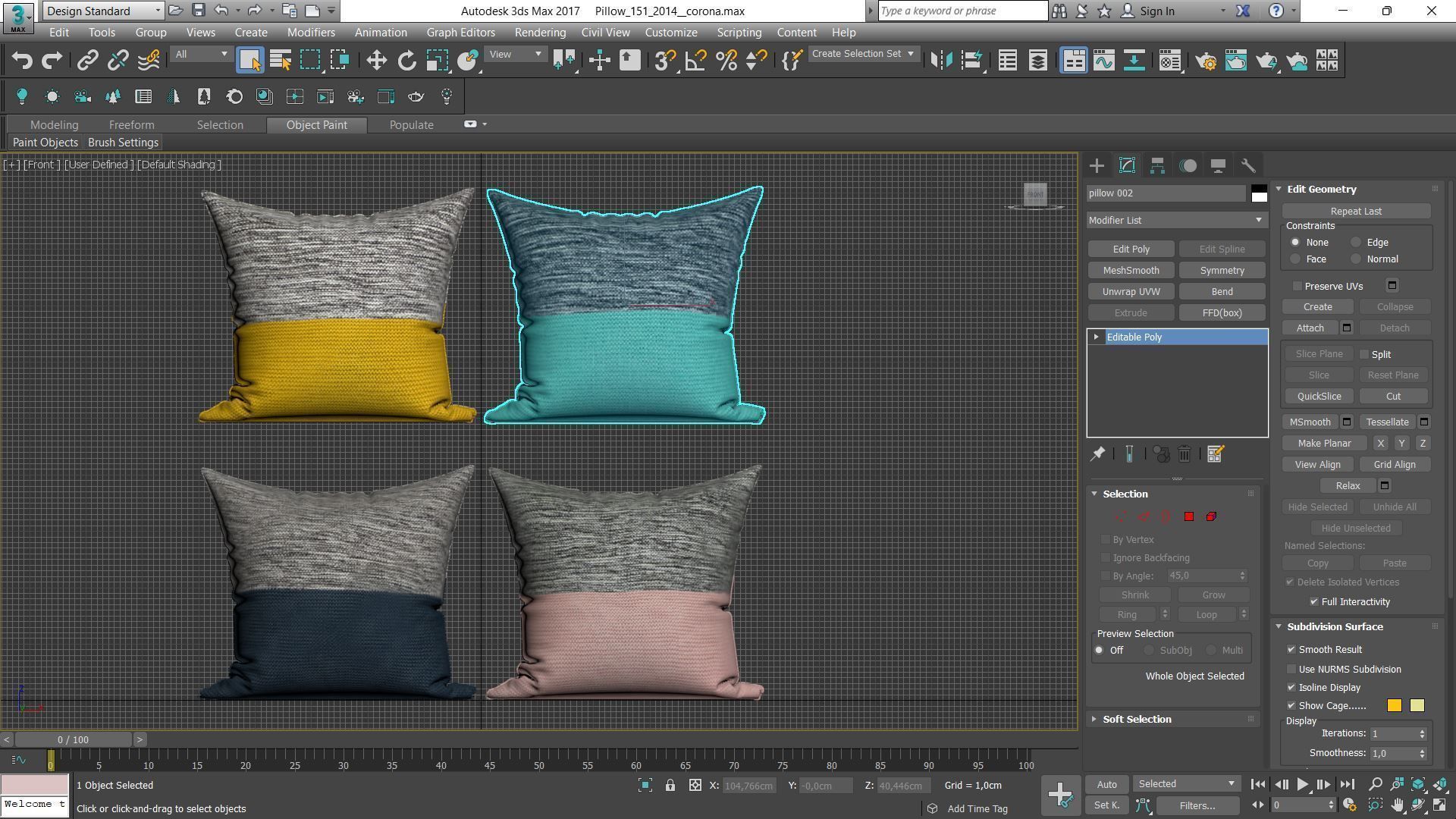The width and height of the screenshot is (1456, 819).
Task: Toggle the 3D Snaps icon
Action: (664, 61)
